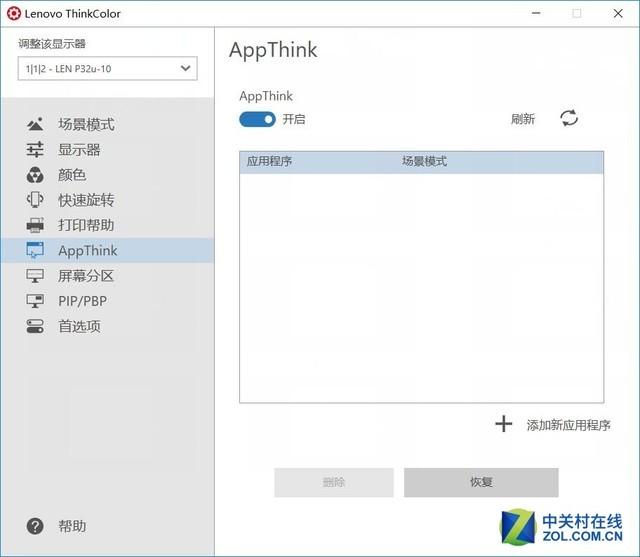640x557 pixels.
Task: Click the 刷新 label
Action: coord(523,119)
